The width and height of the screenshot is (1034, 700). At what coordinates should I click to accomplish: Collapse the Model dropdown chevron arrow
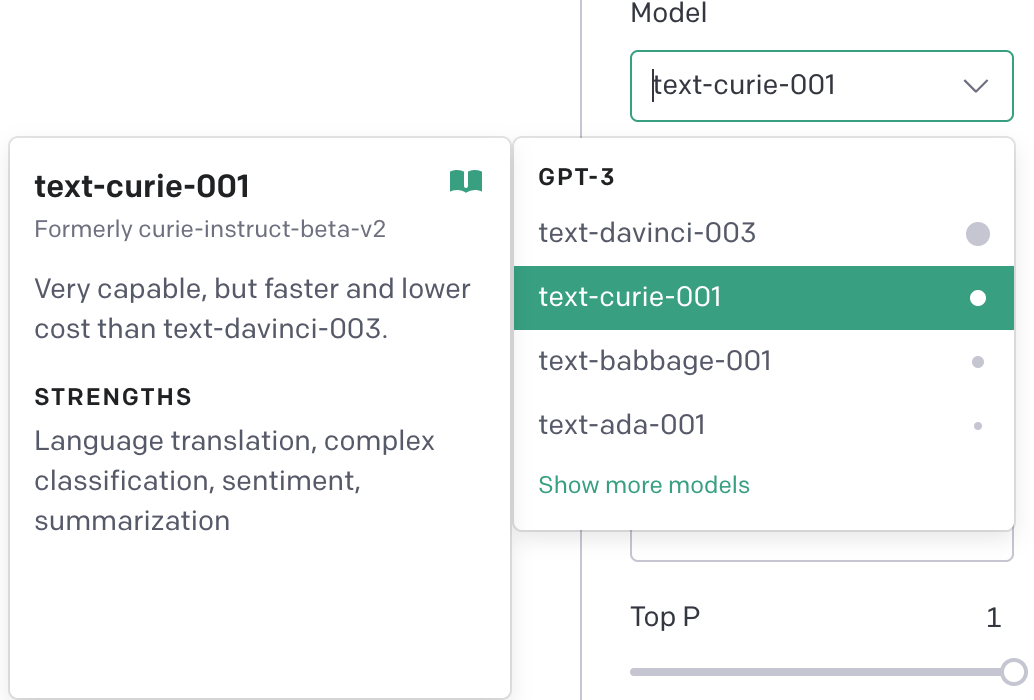tap(975, 86)
